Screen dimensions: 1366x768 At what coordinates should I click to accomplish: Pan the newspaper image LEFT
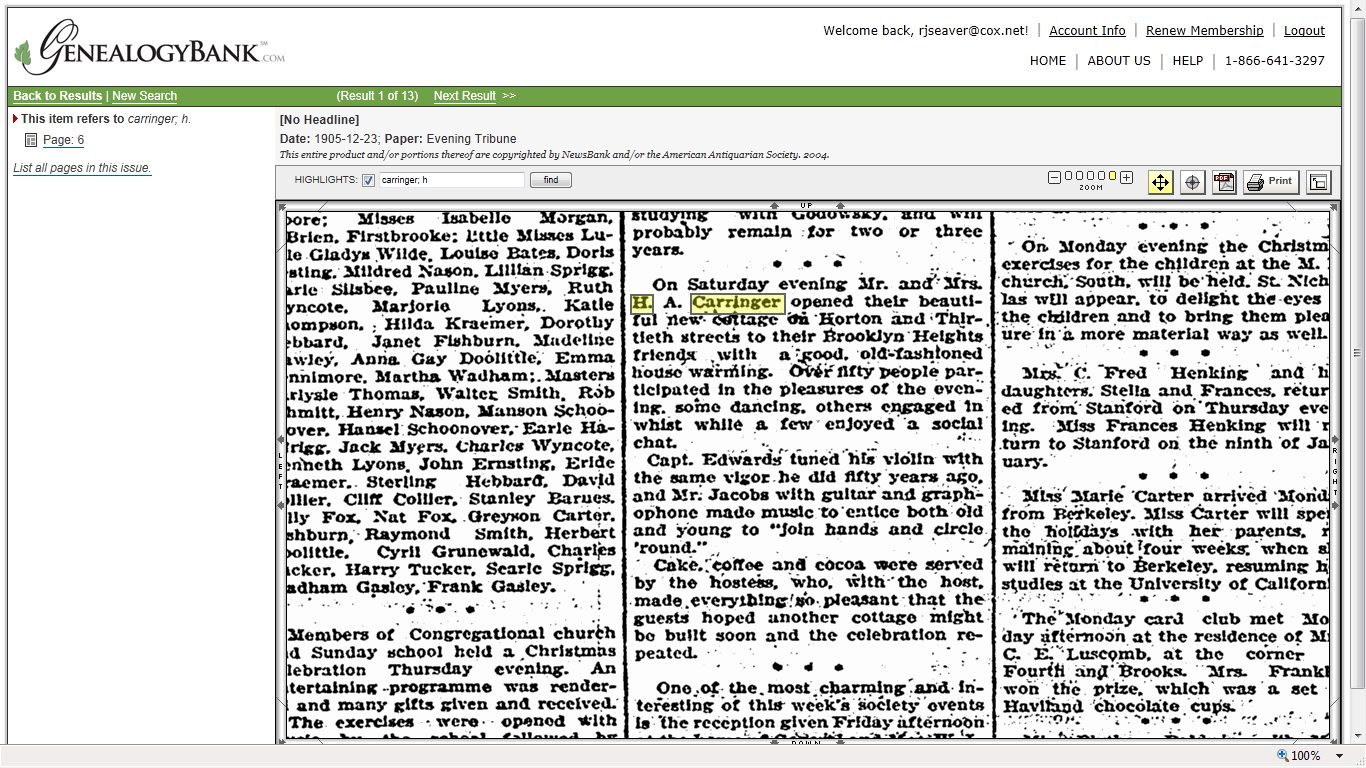281,472
